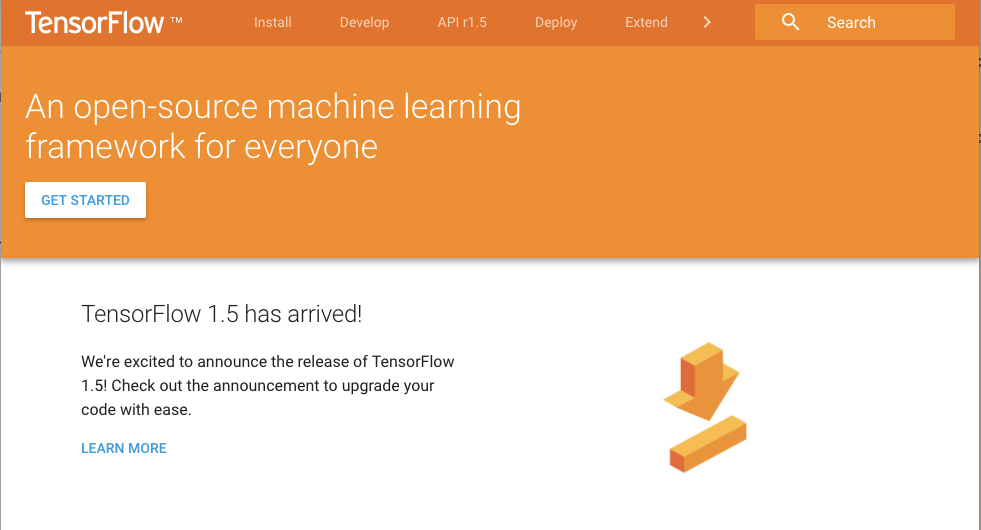
Task: Click the GET STARTED button
Action: [86, 200]
